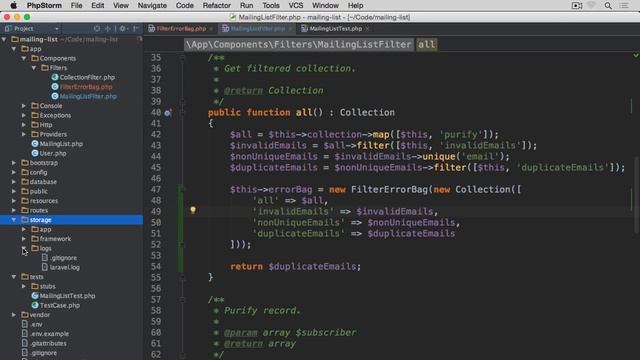Click the 'all' method breadcrumb
This screenshot has width=640, height=360.
tap(427, 44)
